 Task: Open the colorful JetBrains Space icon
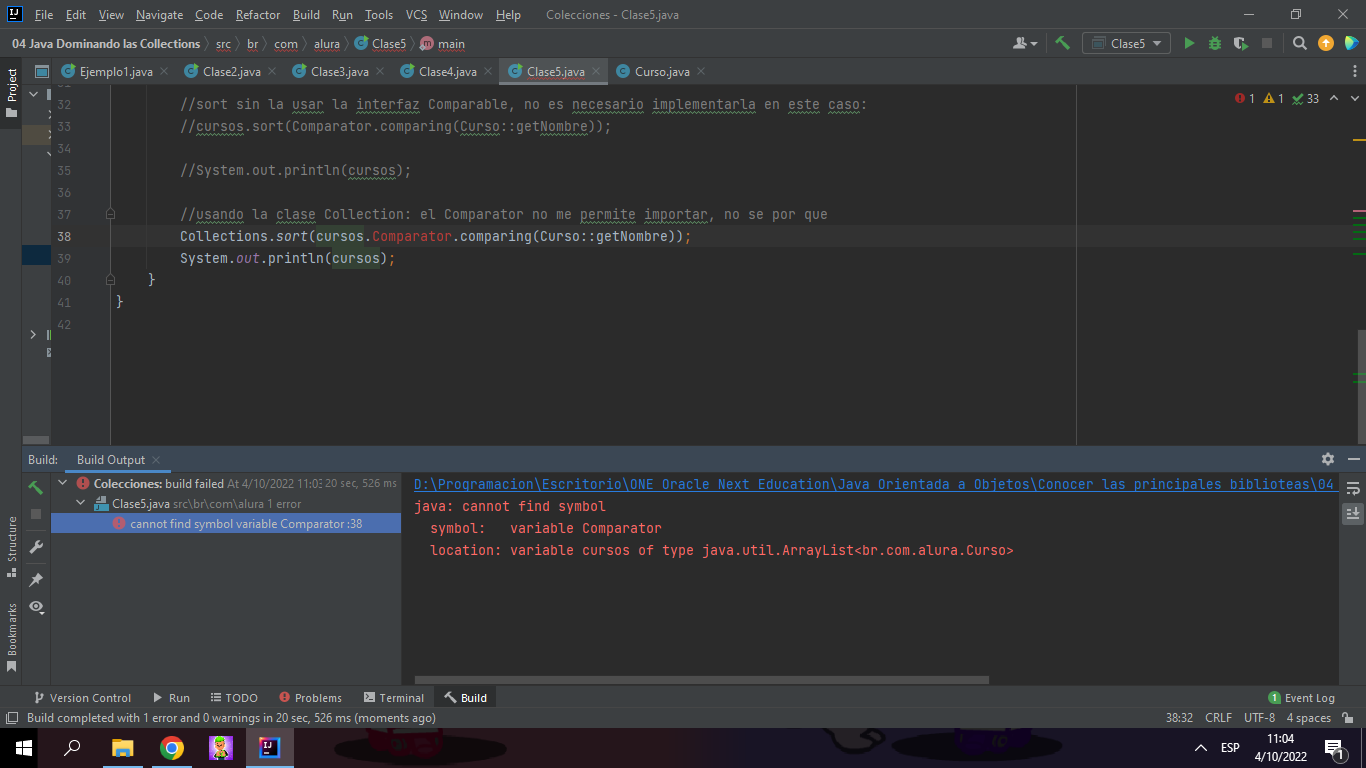1352,43
